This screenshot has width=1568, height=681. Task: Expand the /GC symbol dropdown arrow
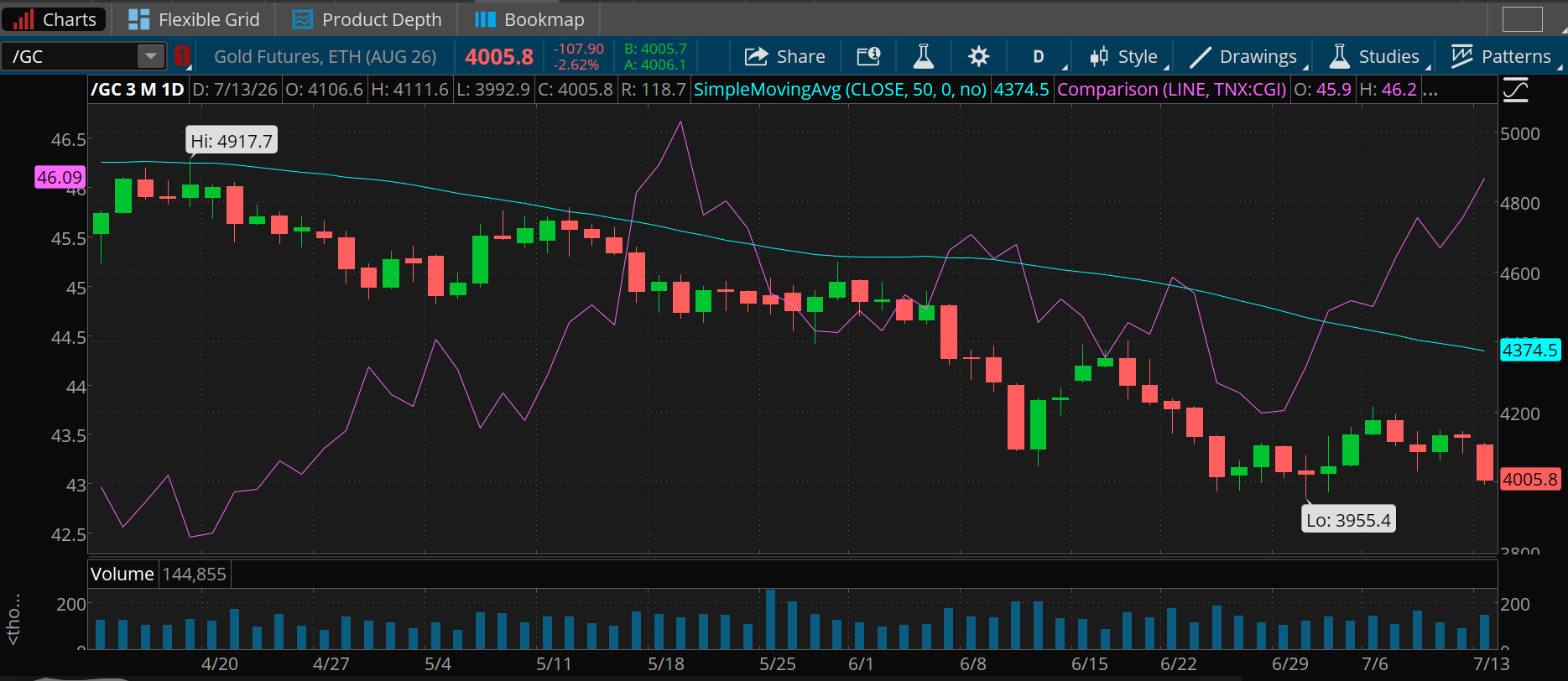[150, 56]
